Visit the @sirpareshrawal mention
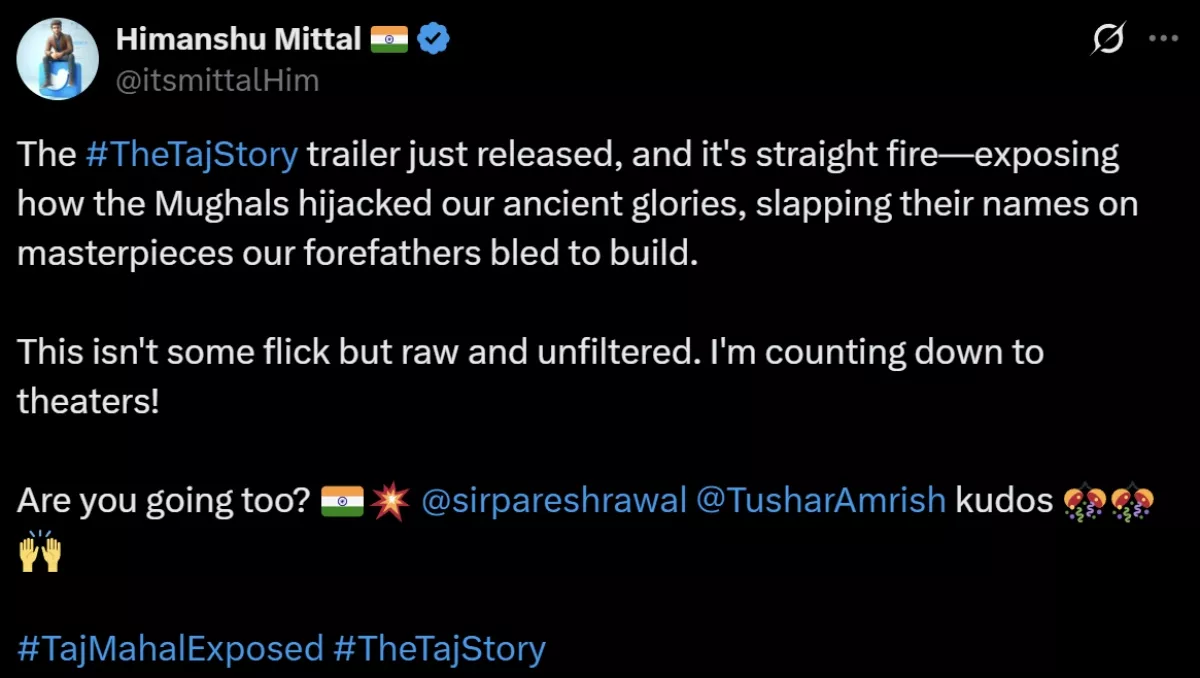 (x=554, y=500)
